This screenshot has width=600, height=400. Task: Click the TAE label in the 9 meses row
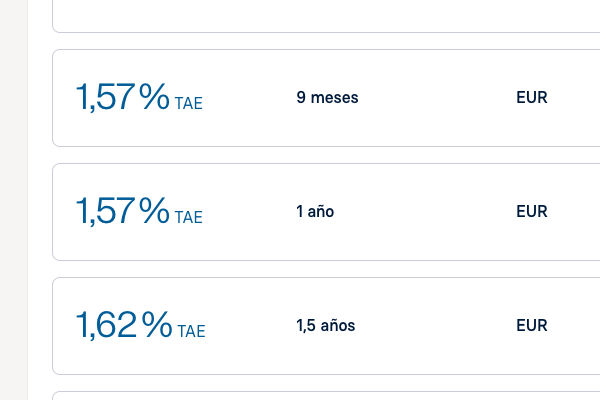point(188,103)
